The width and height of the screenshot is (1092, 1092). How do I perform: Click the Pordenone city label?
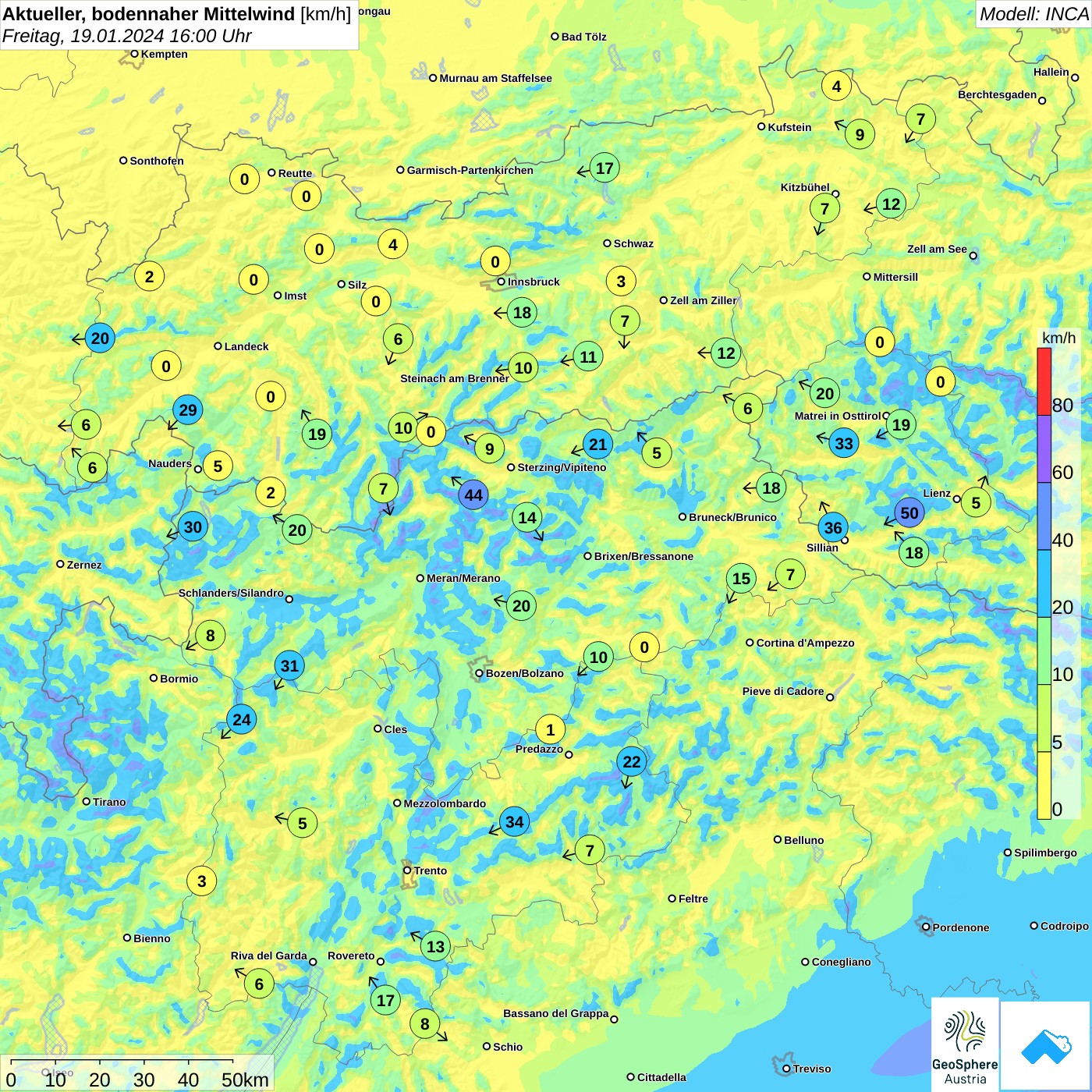(960, 927)
